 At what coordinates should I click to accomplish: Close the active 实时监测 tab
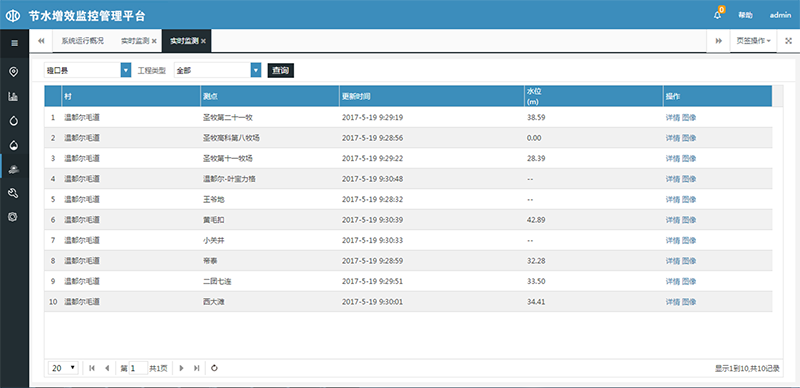203,41
